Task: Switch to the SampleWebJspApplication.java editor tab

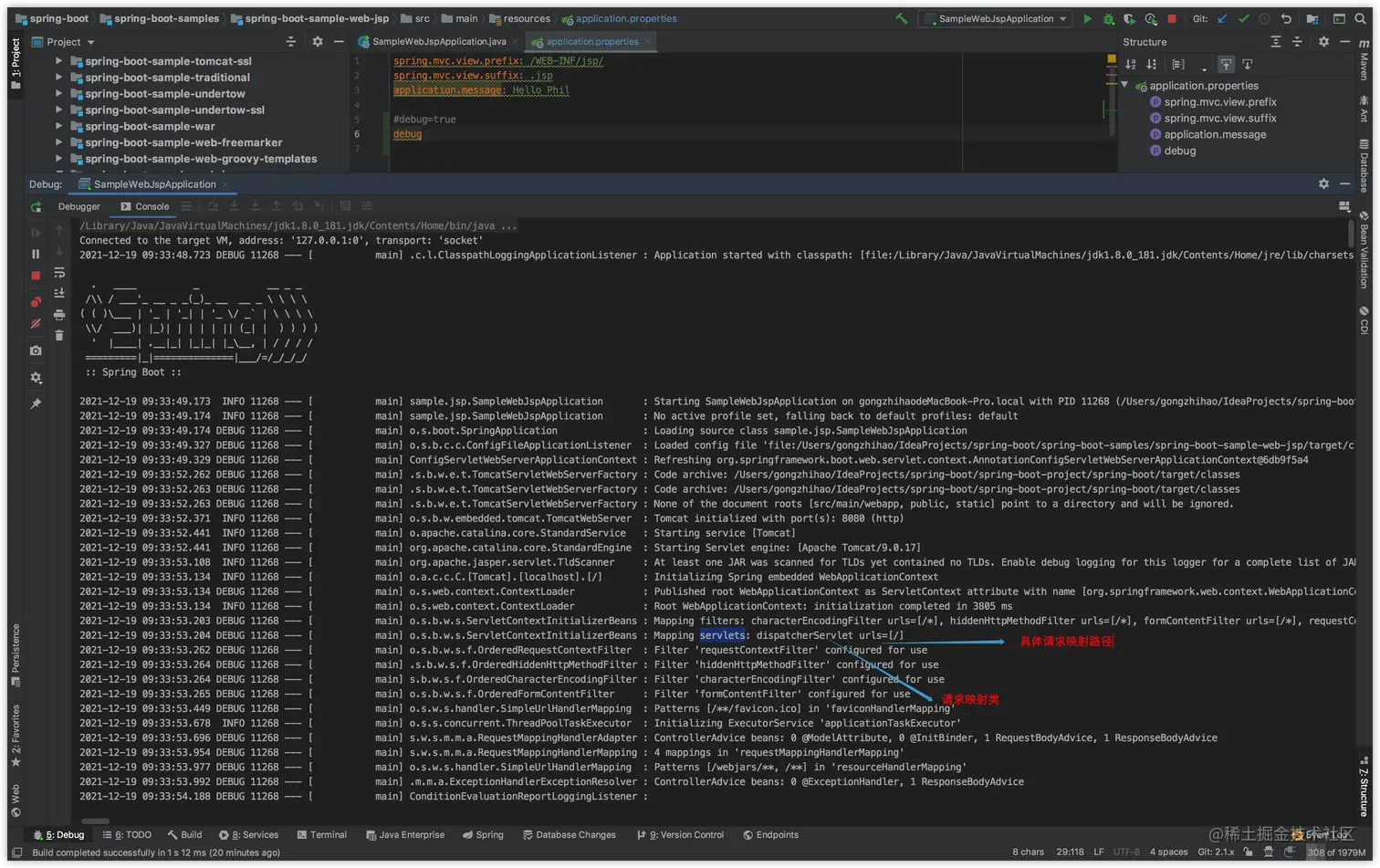Action: click(437, 41)
